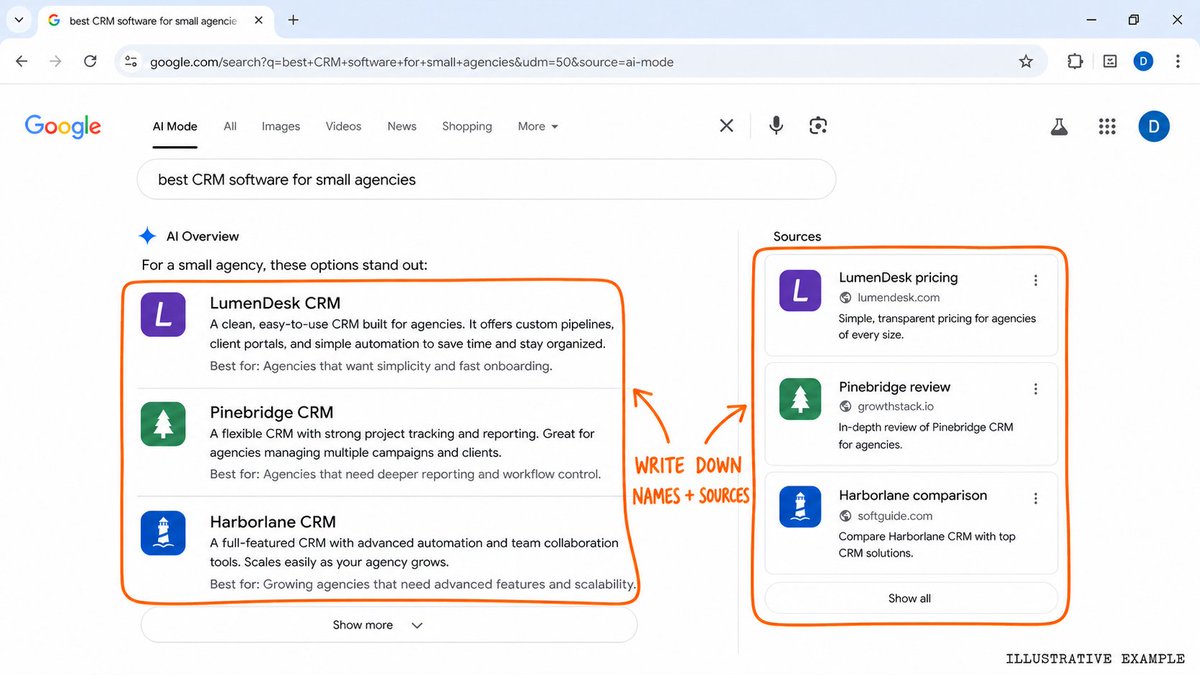Bookmark this page with the star icon
The image size is (1200, 675).
click(x=1026, y=62)
